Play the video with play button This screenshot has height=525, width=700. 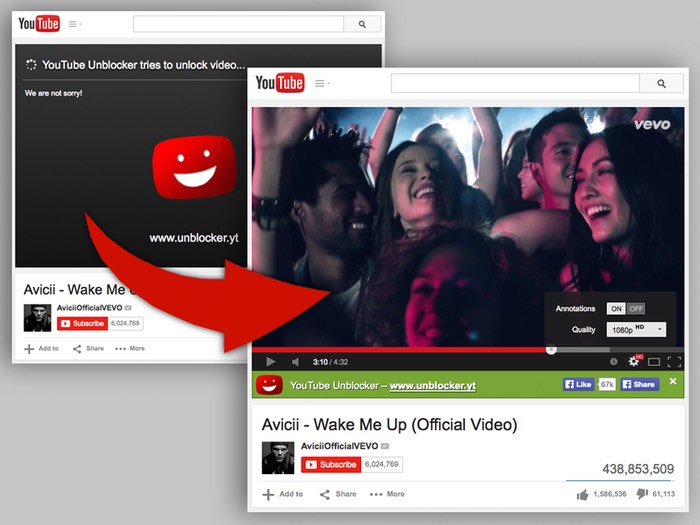[271, 362]
